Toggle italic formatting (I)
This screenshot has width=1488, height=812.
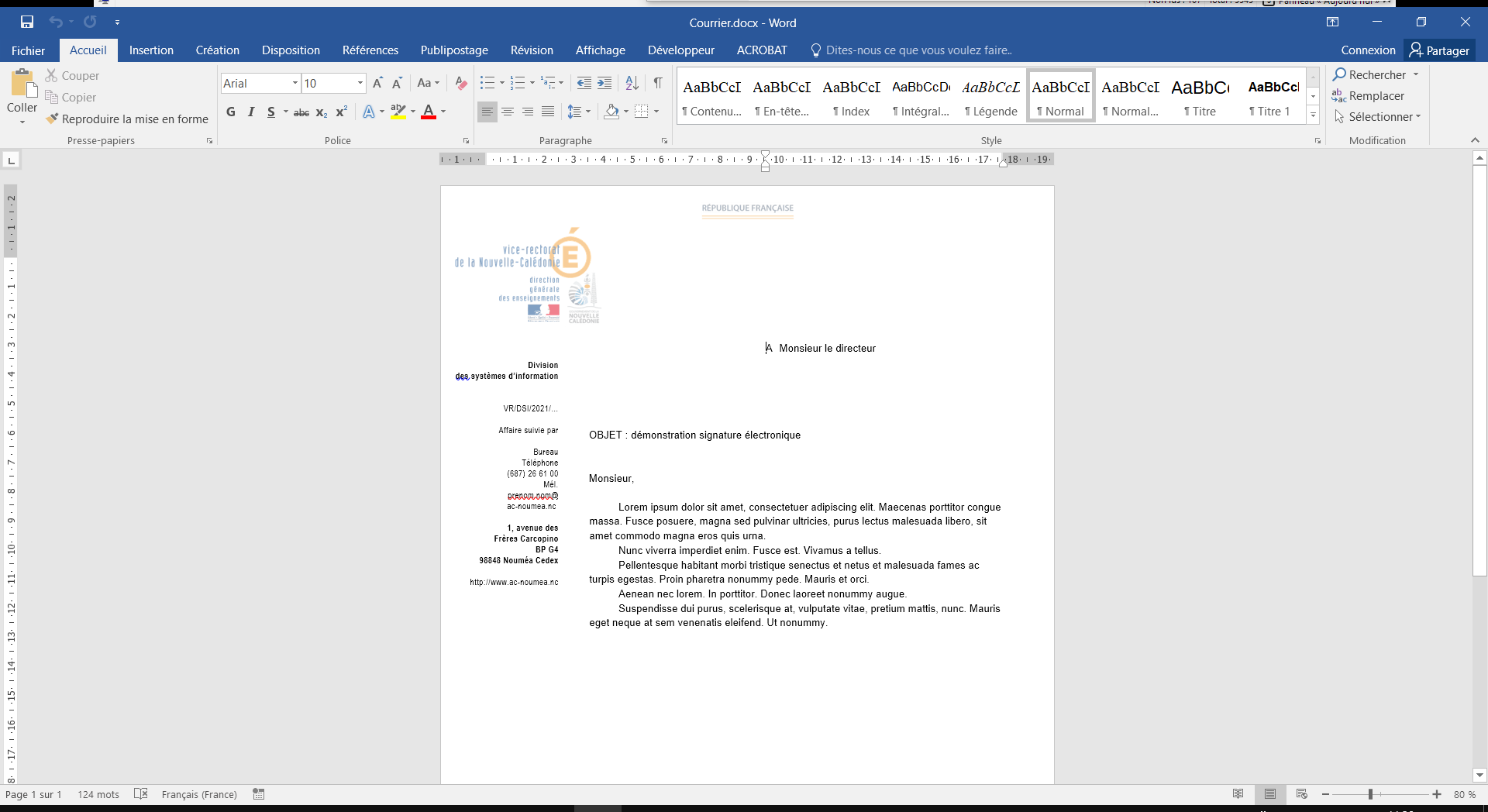pos(251,112)
